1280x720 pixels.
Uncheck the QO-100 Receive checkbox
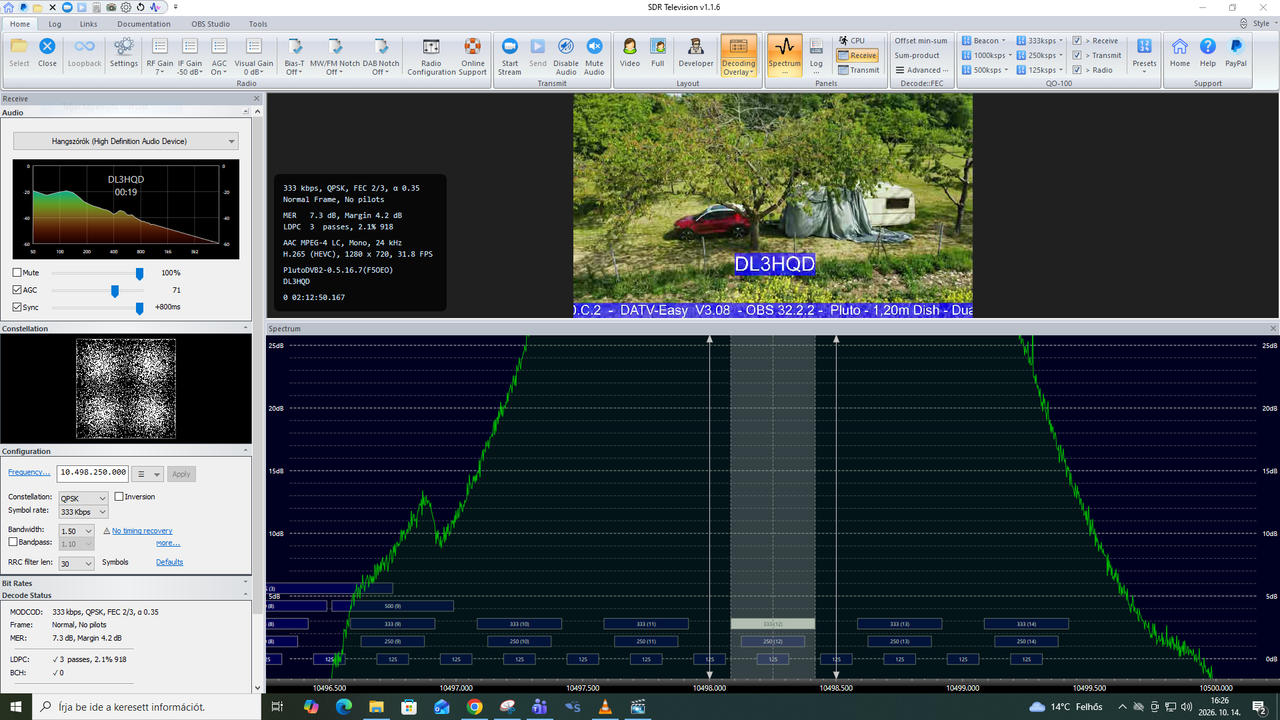1077,41
